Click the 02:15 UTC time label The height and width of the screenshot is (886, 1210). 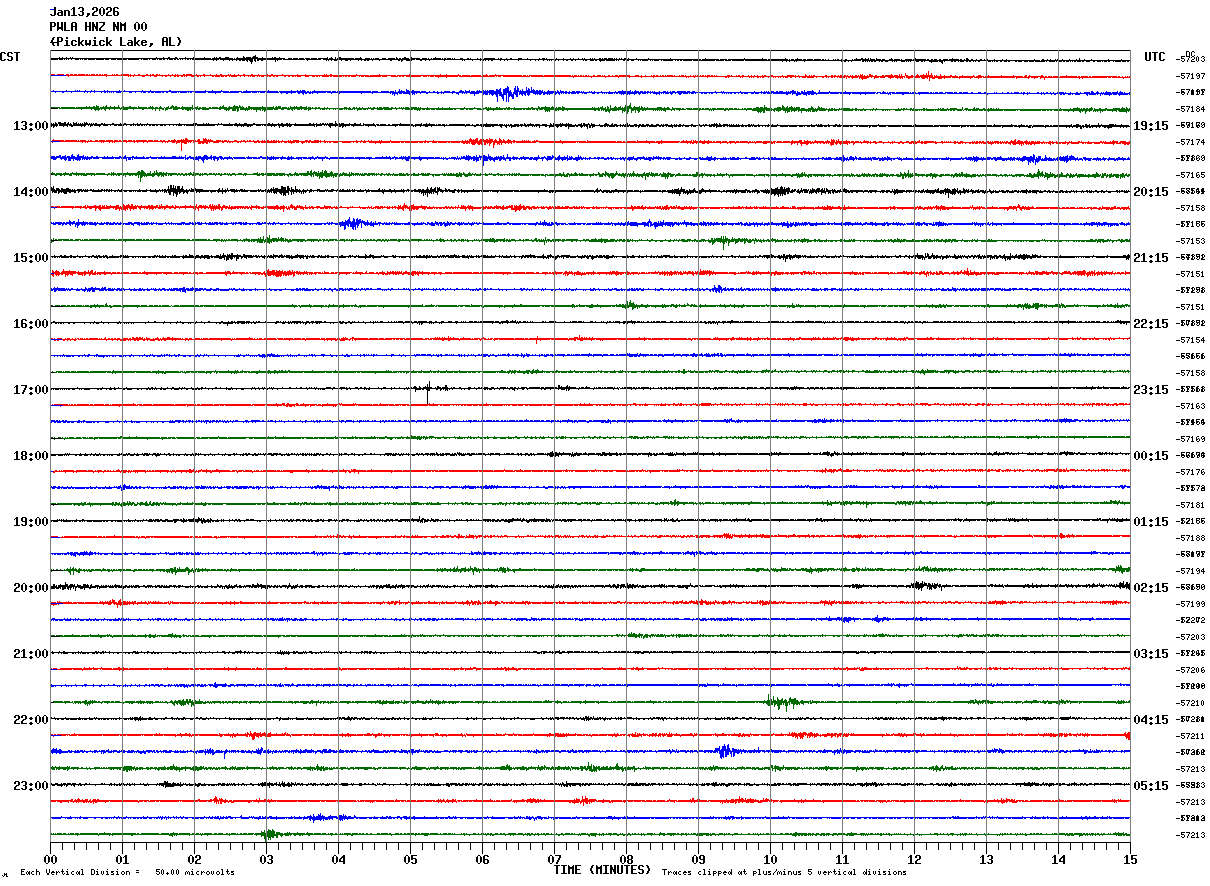pyautogui.click(x=1150, y=588)
